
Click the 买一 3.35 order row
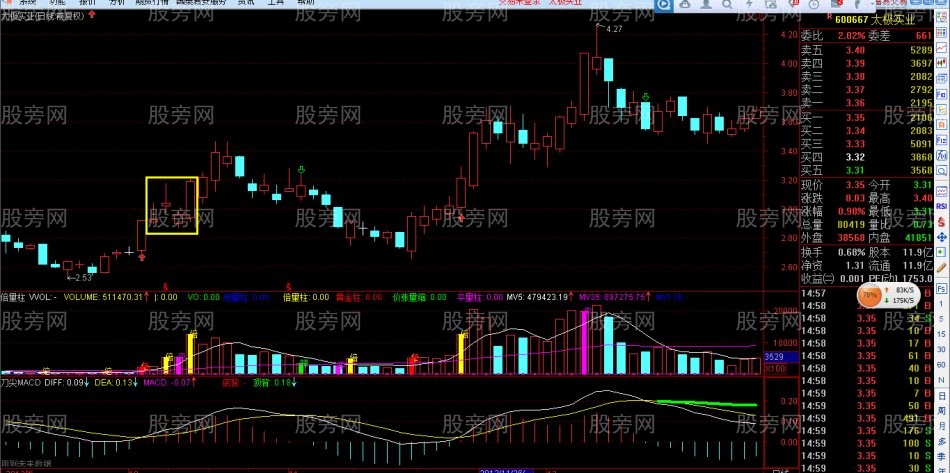867,117
